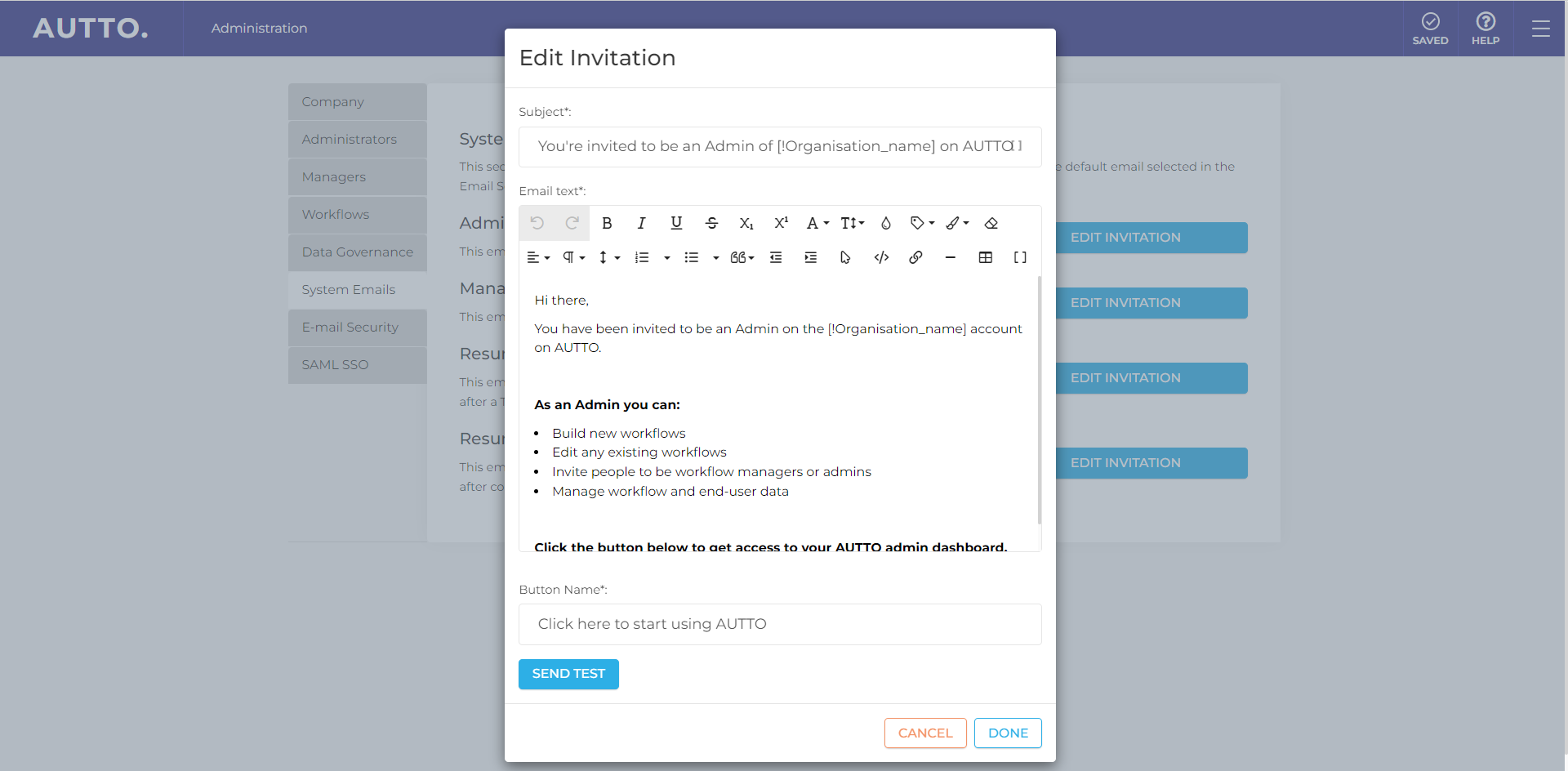Insert a table in the editor
This screenshot has height=771, width=1568.
pos(985,257)
